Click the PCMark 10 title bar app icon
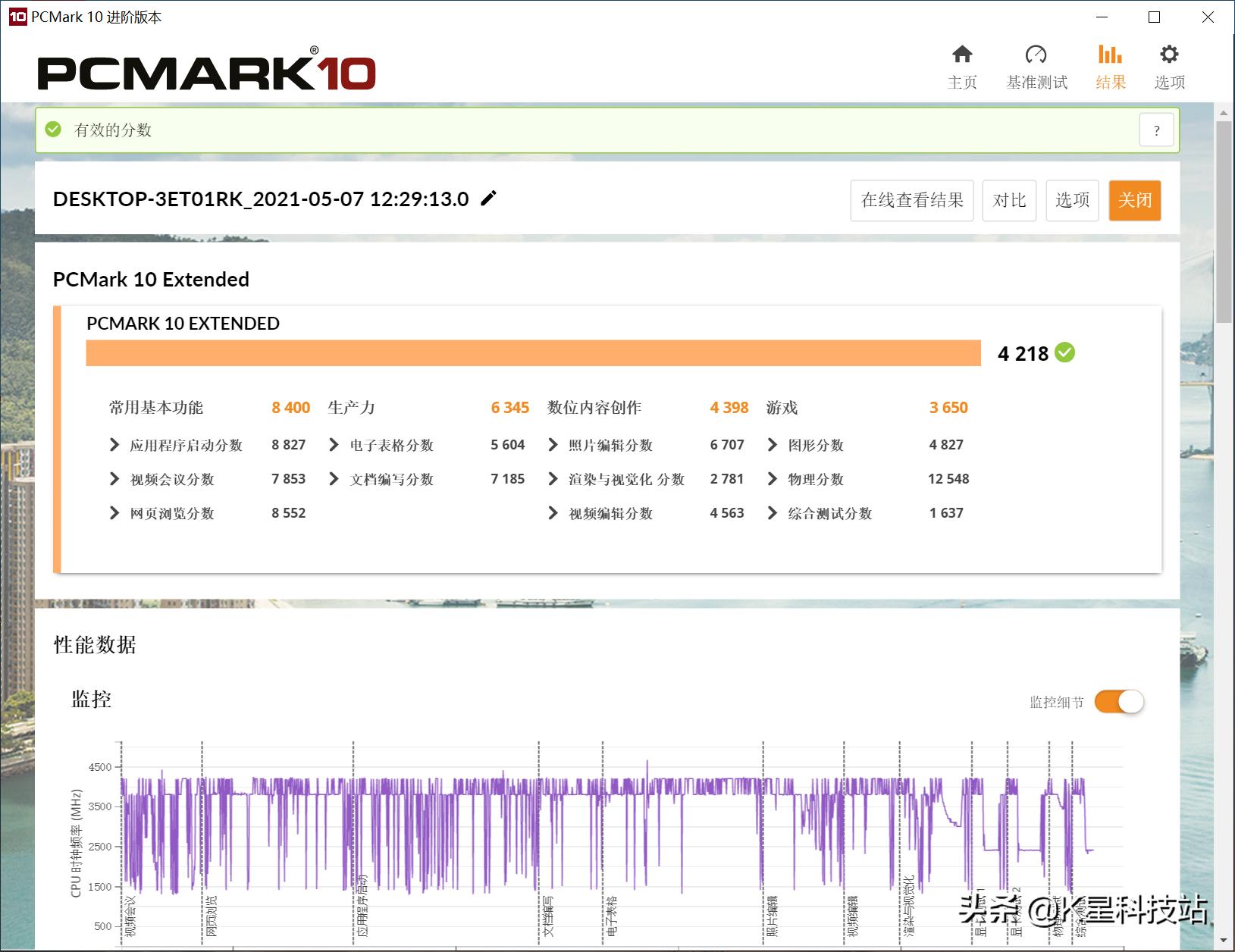Viewport: 1235px width, 952px height. click(17, 17)
